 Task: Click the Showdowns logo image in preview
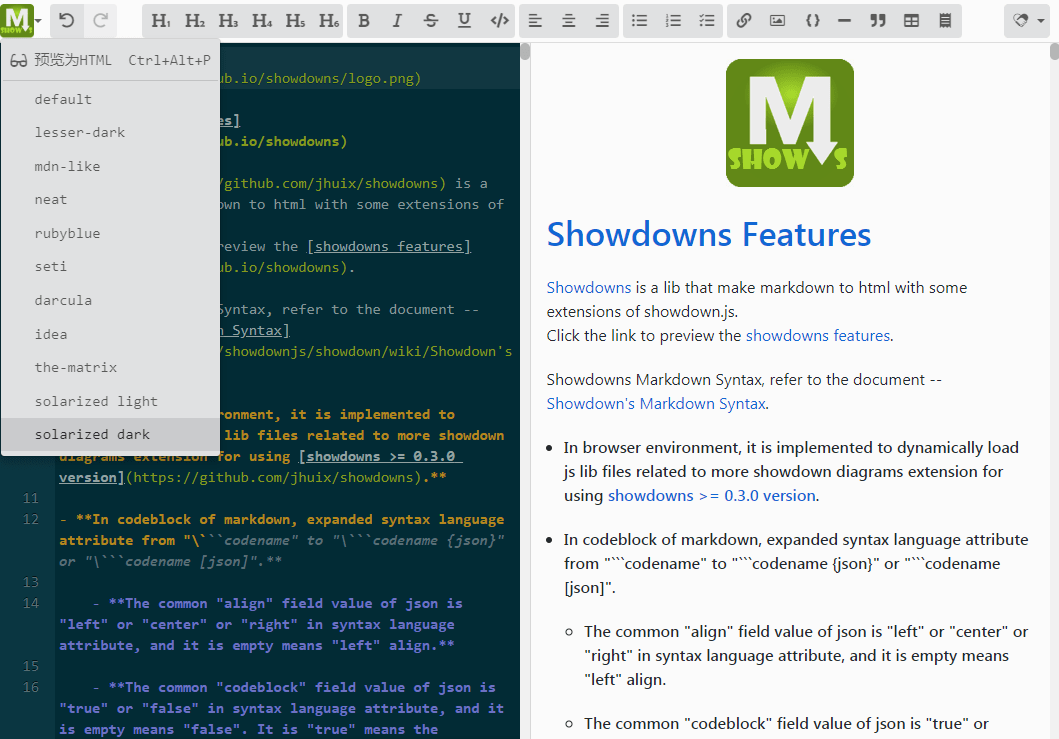[790, 123]
